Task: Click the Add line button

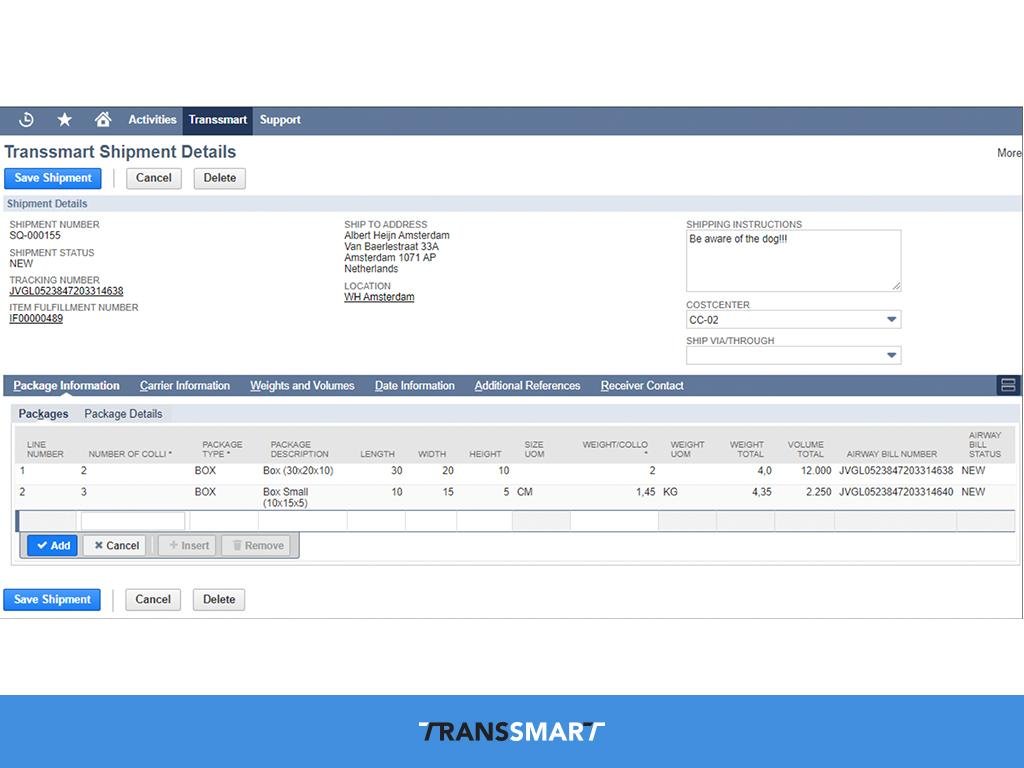Action: (53, 546)
